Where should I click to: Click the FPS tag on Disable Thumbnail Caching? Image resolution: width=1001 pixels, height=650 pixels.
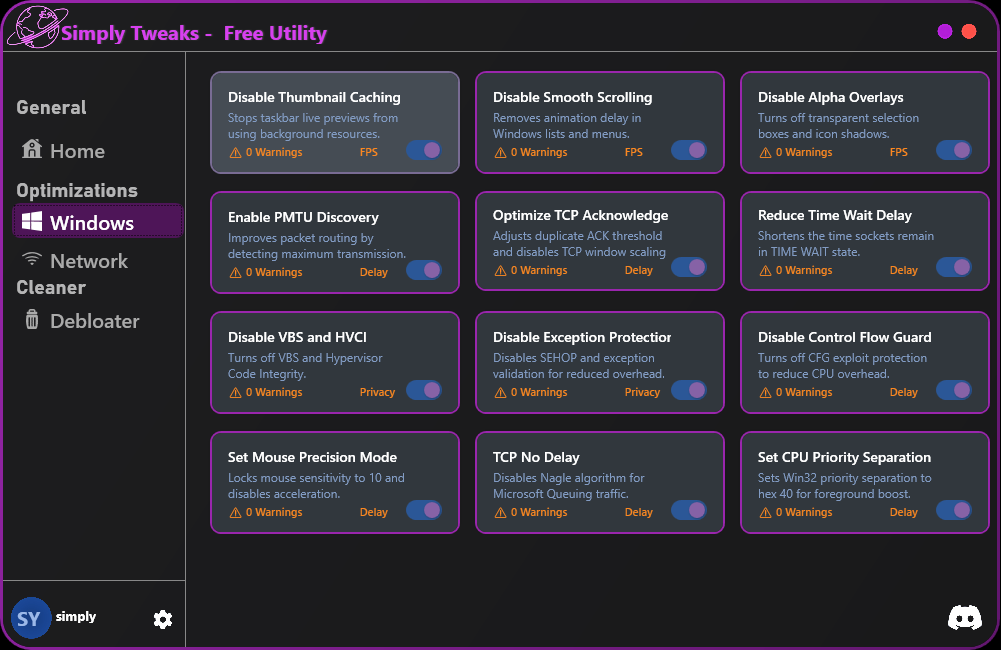click(368, 153)
